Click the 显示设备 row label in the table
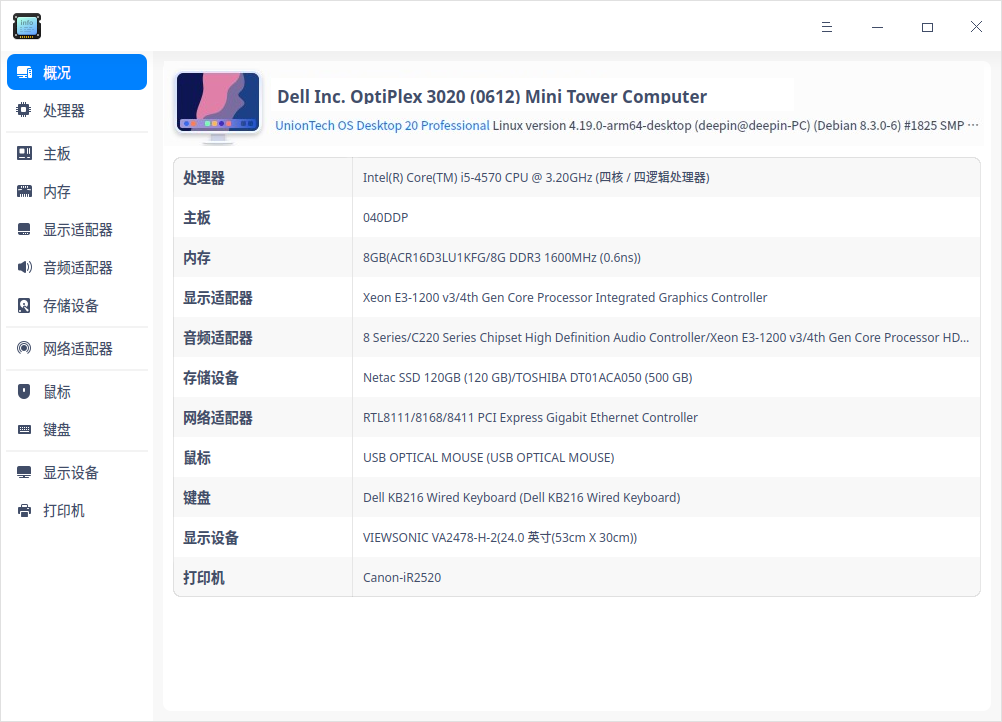Image resolution: width=1002 pixels, height=722 pixels. pos(211,538)
